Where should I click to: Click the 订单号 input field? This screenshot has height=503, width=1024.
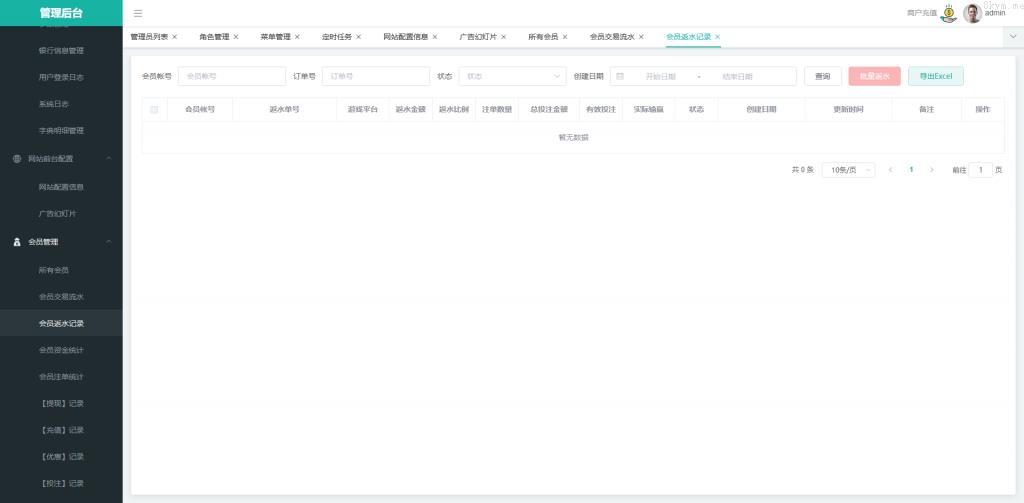375,76
